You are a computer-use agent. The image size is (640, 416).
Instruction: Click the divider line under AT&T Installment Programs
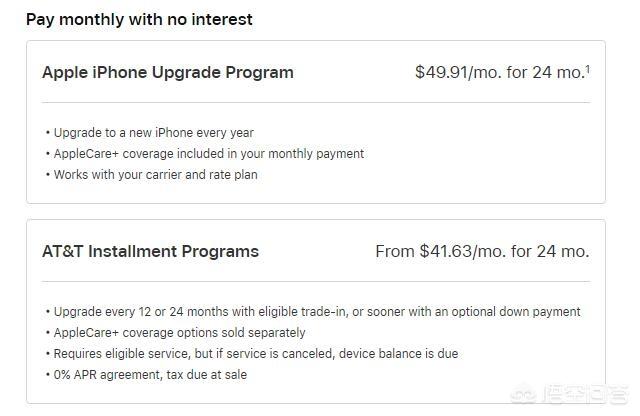(x=315, y=282)
